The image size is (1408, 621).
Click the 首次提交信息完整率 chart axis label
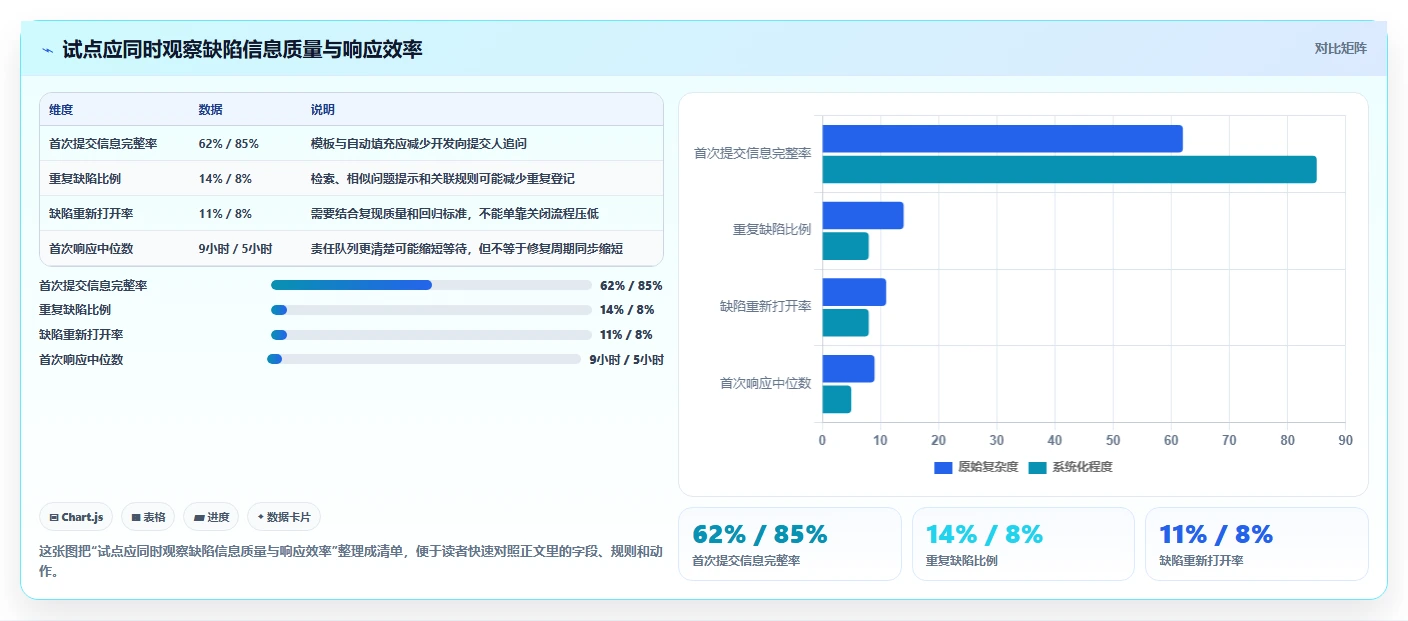[752, 153]
